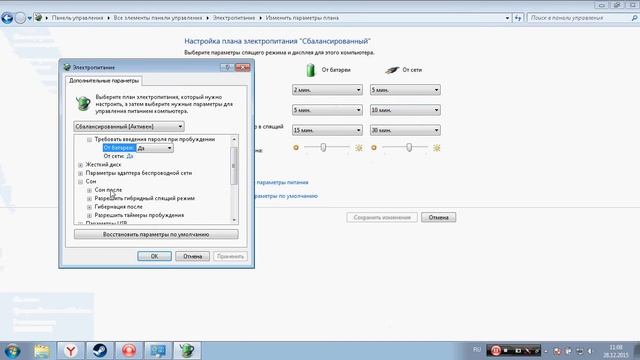The height and width of the screenshot is (360, 640).
Task: Click Отмена in the Электропитание dialog
Action: click(x=192, y=256)
